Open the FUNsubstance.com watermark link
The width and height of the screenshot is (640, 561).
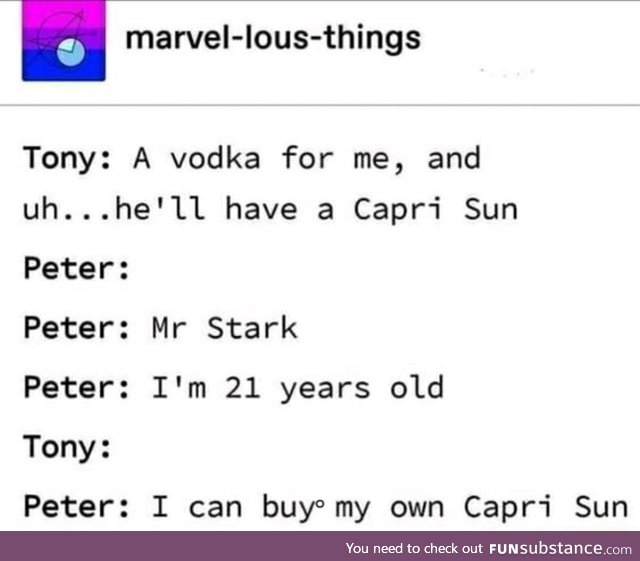(560, 548)
